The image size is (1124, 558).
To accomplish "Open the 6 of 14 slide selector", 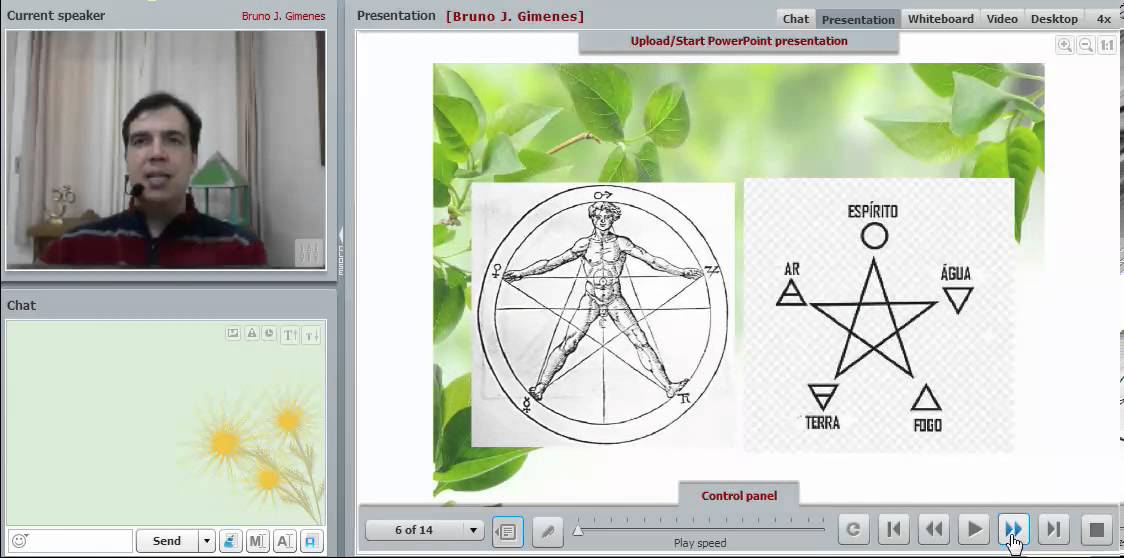I will tap(424, 530).
